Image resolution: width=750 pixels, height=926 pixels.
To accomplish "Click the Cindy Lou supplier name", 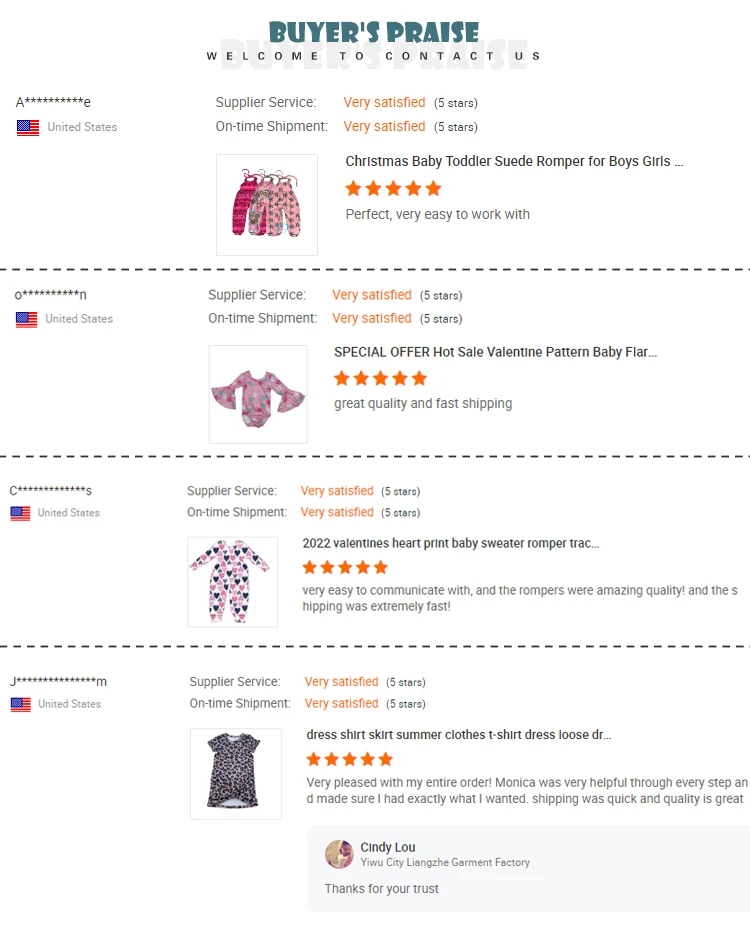I will tap(388, 847).
